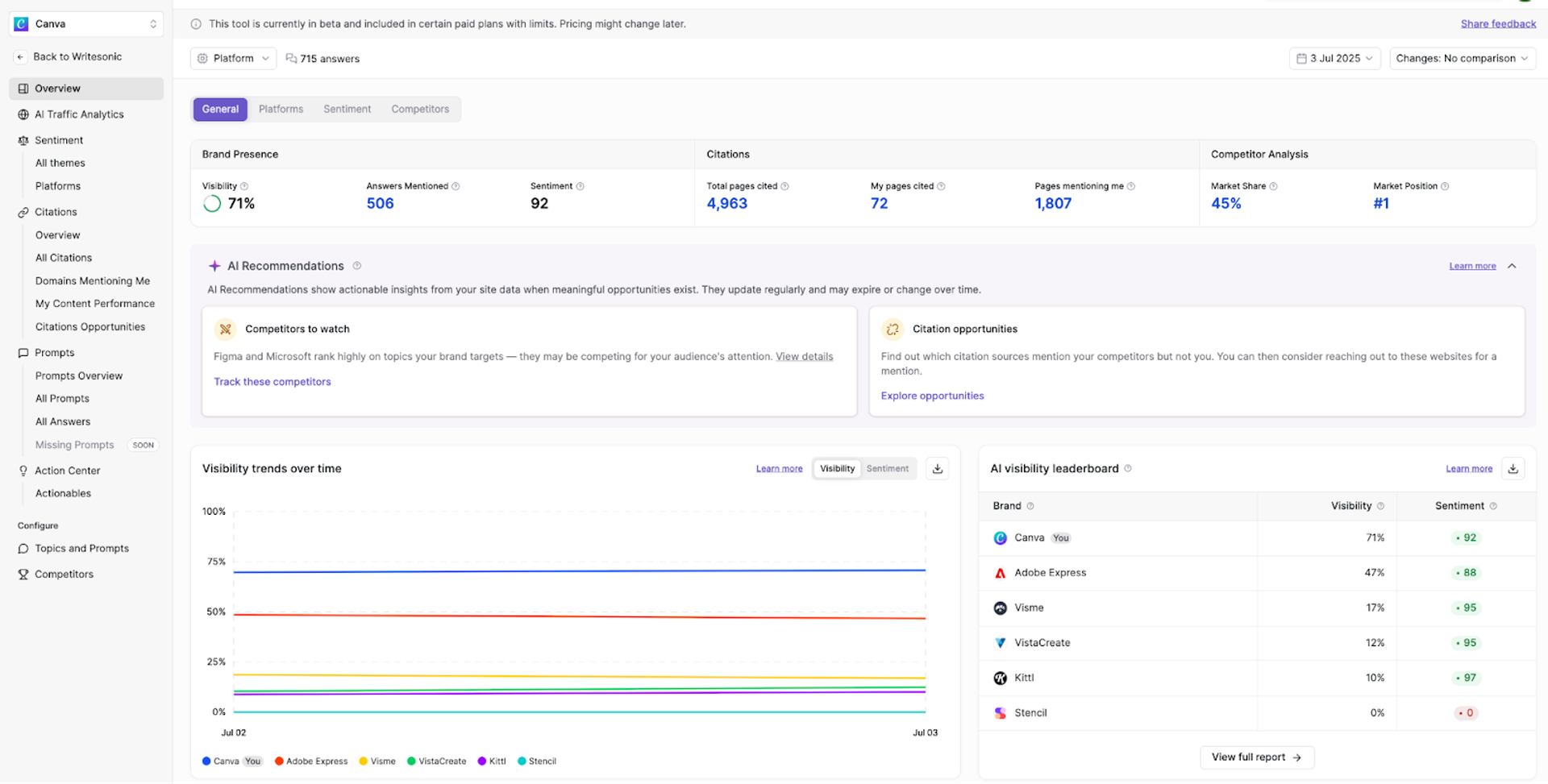The image size is (1548, 784).
Task: Click the info icon beside AI Recommendations
Action: pyautogui.click(x=357, y=266)
